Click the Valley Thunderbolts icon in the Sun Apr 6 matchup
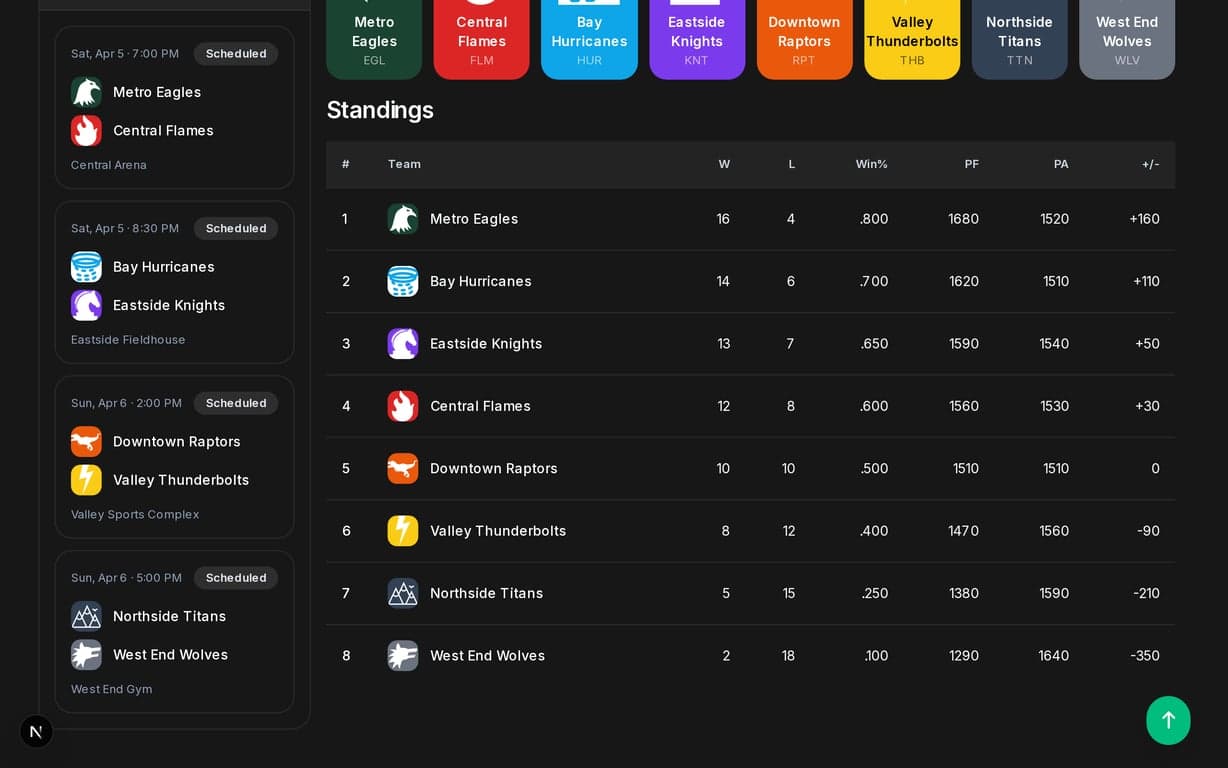 coord(86,480)
